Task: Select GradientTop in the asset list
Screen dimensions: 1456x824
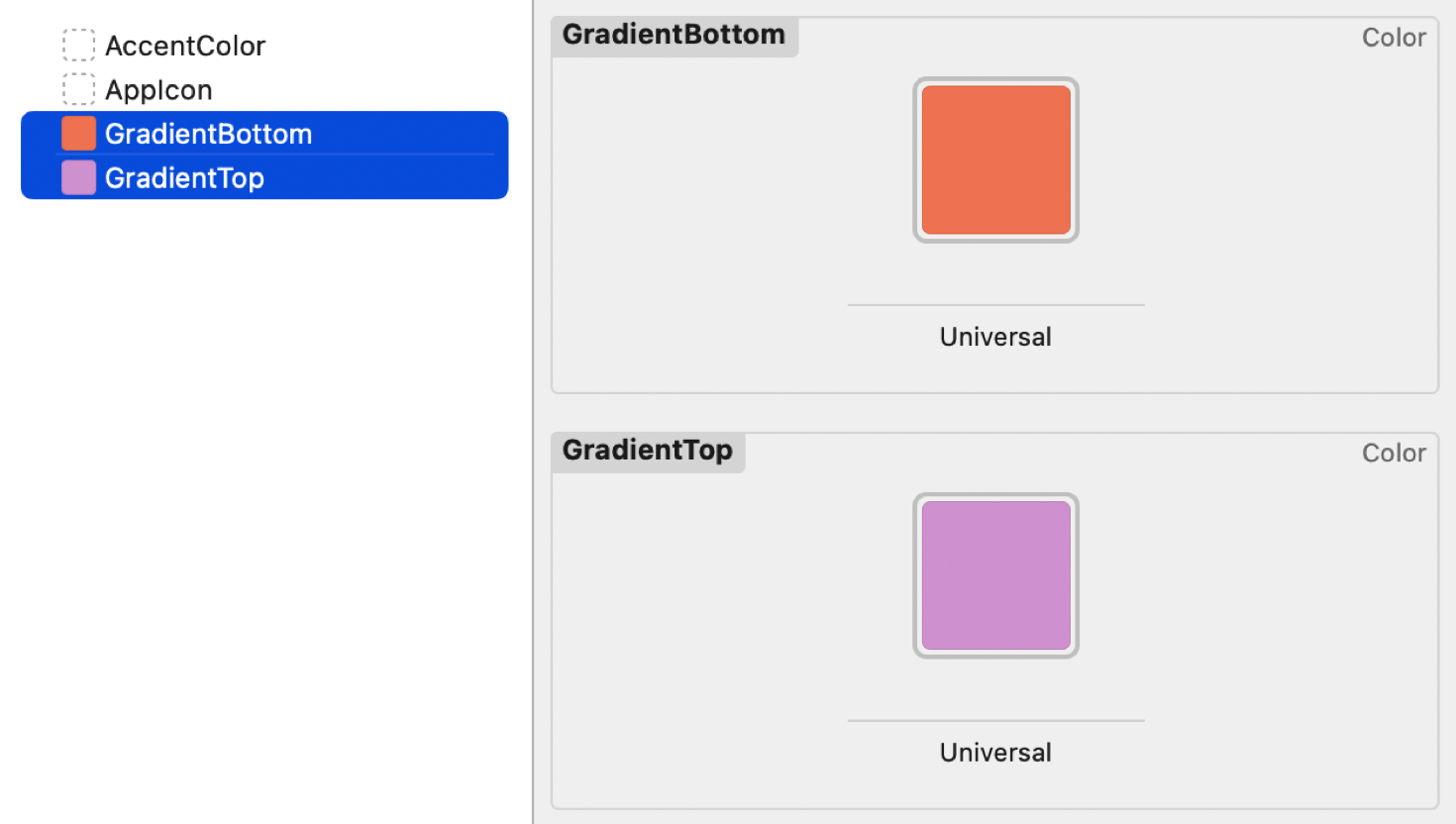Action: [x=185, y=177]
